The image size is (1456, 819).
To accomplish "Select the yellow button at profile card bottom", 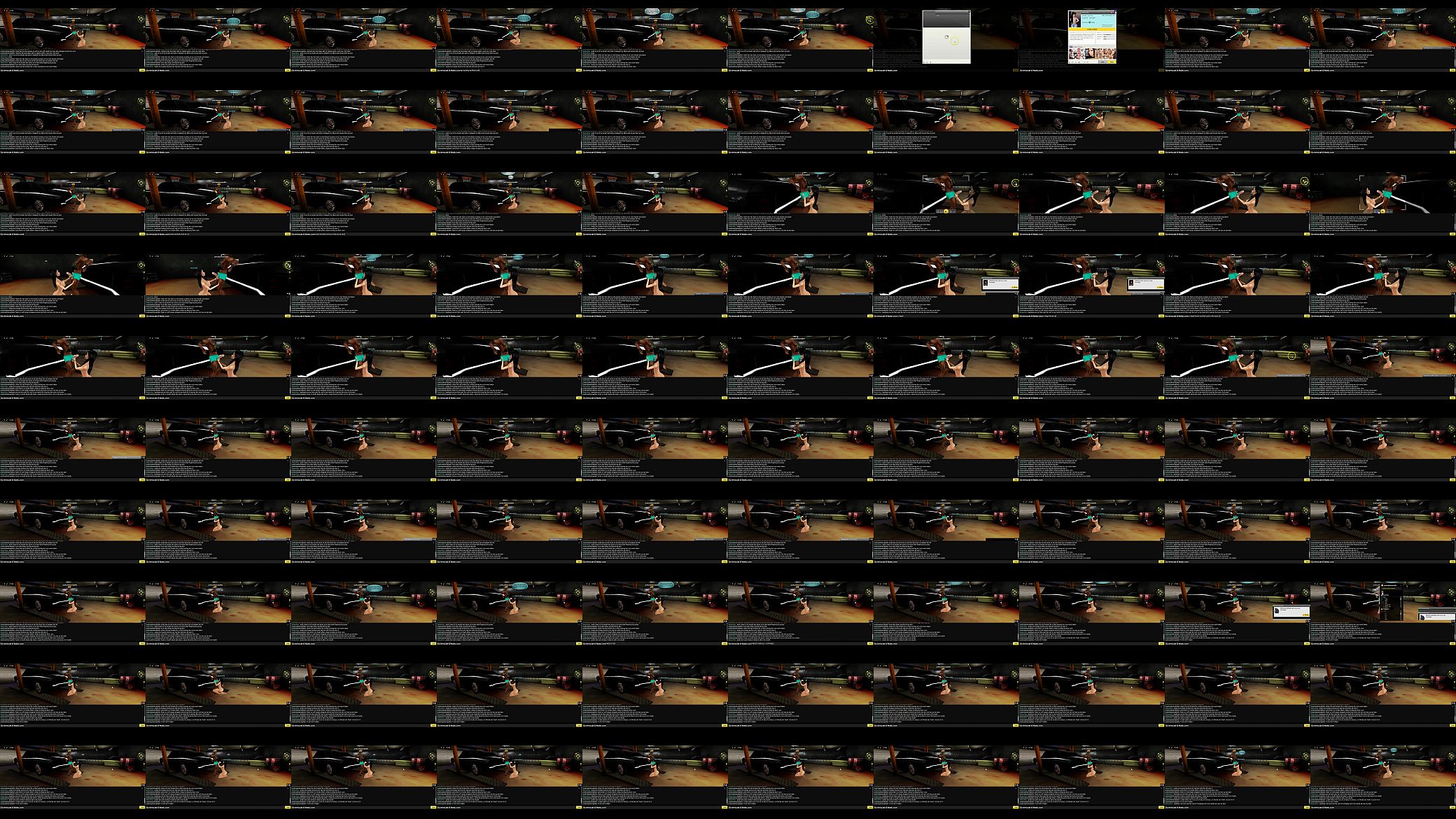I will coord(1112,62).
